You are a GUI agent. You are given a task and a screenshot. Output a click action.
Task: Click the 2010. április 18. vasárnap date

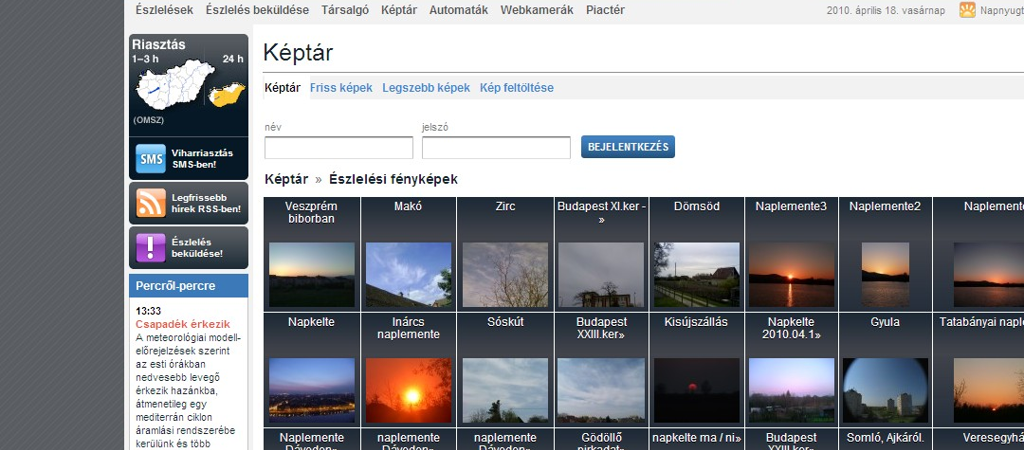click(x=886, y=10)
